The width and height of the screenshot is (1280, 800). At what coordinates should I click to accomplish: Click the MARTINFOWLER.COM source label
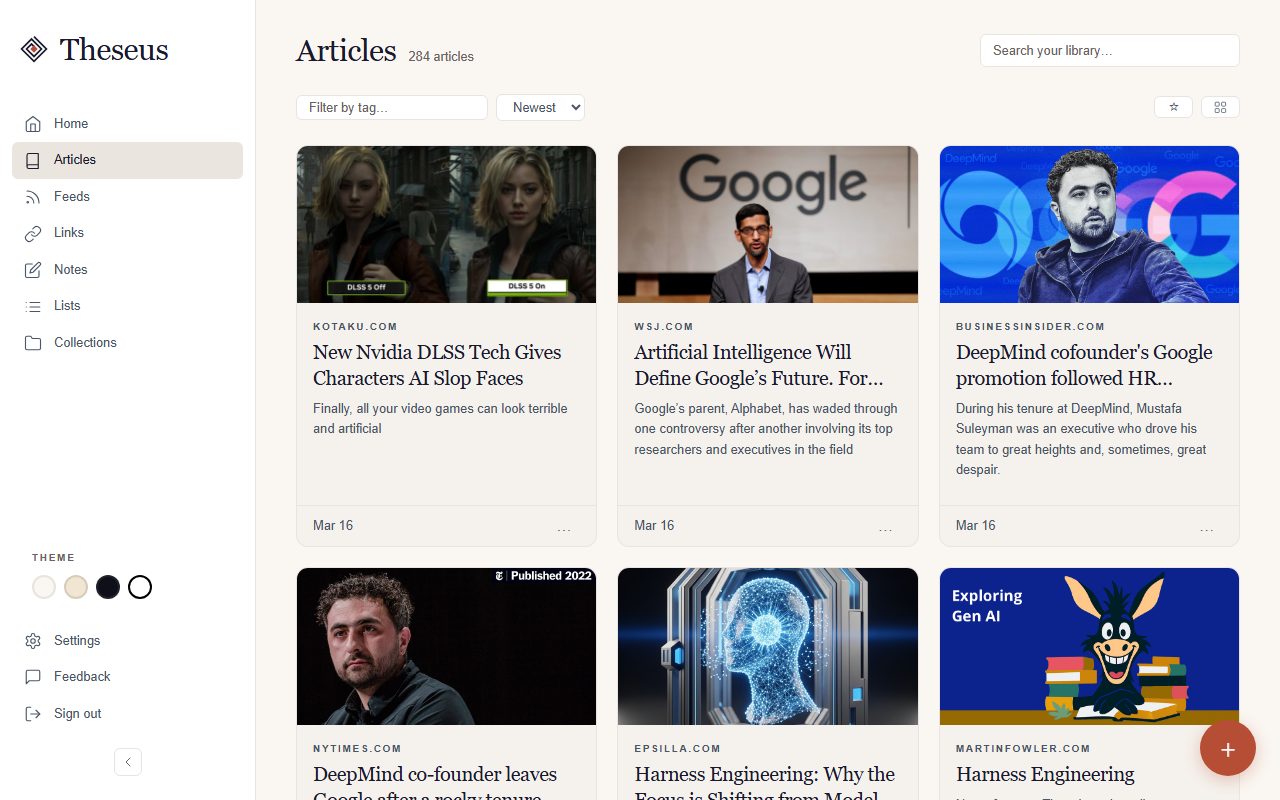point(1023,749)
